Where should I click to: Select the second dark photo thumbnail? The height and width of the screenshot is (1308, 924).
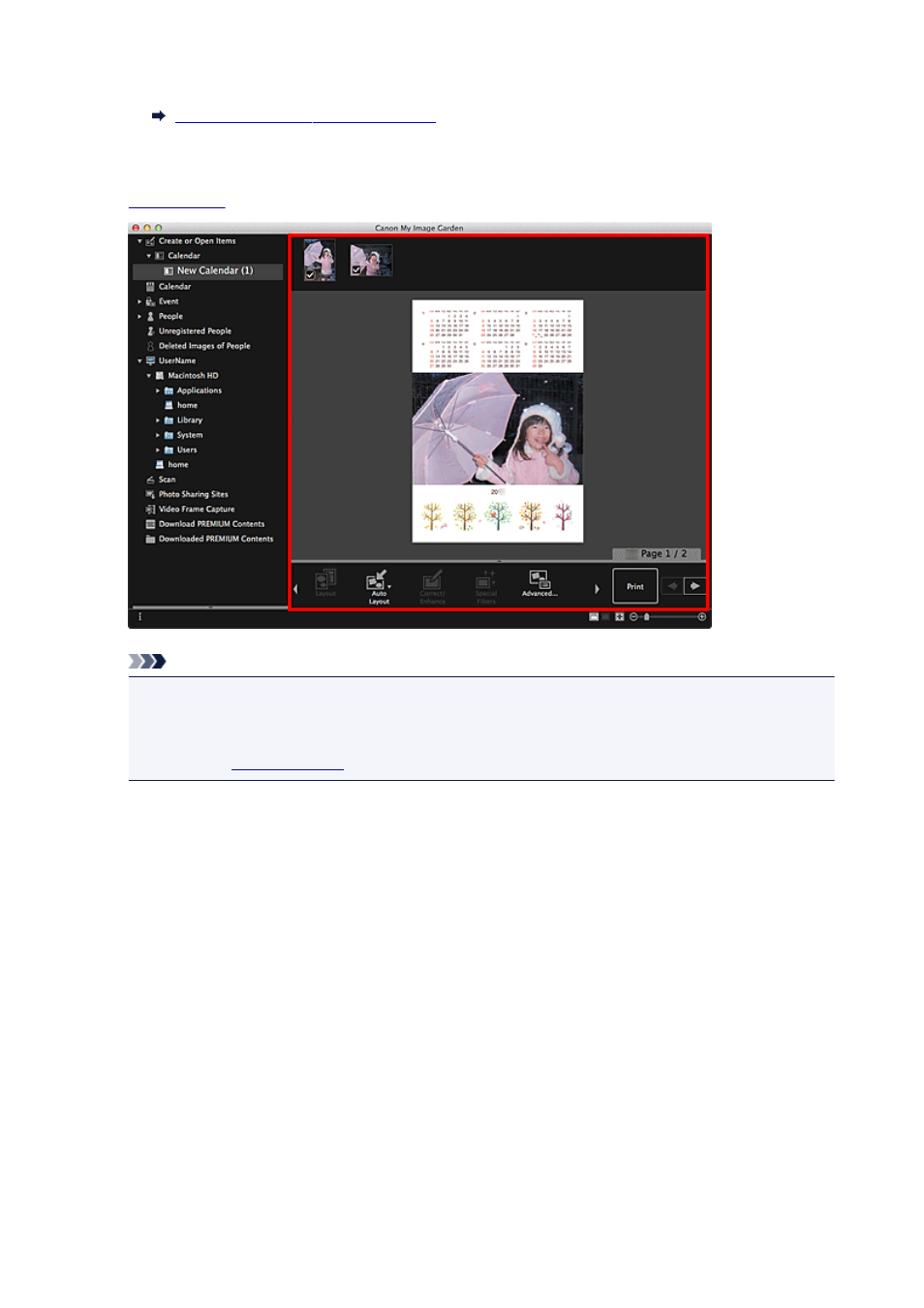(x=371, y=260)
